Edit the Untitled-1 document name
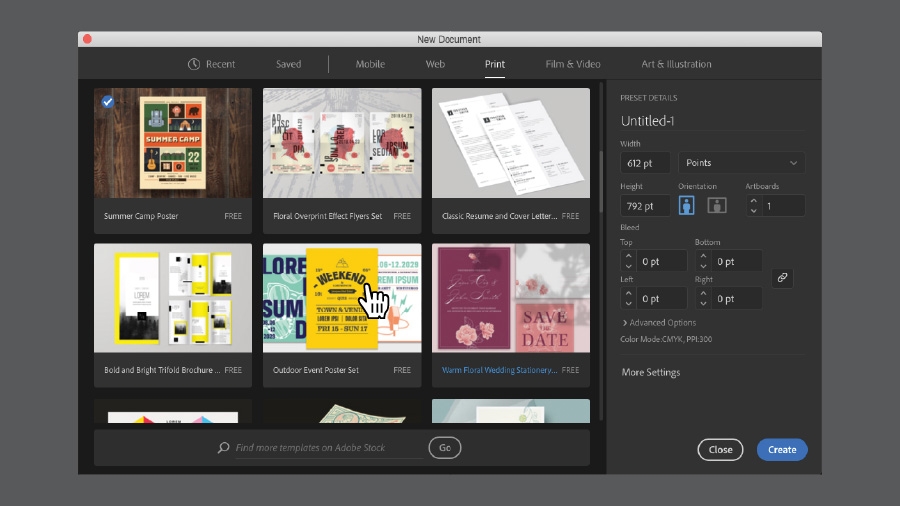 (712, 120)
